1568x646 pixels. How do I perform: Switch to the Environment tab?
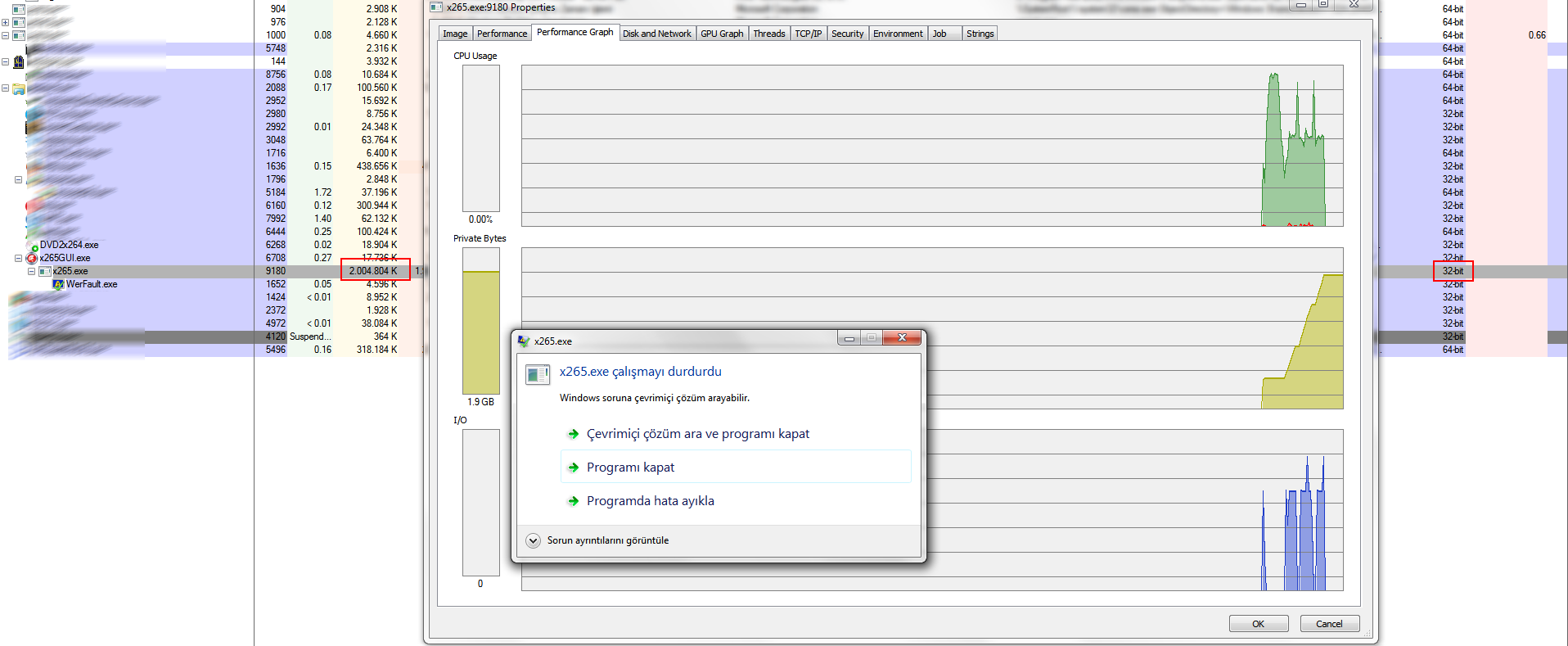(898, 34)
